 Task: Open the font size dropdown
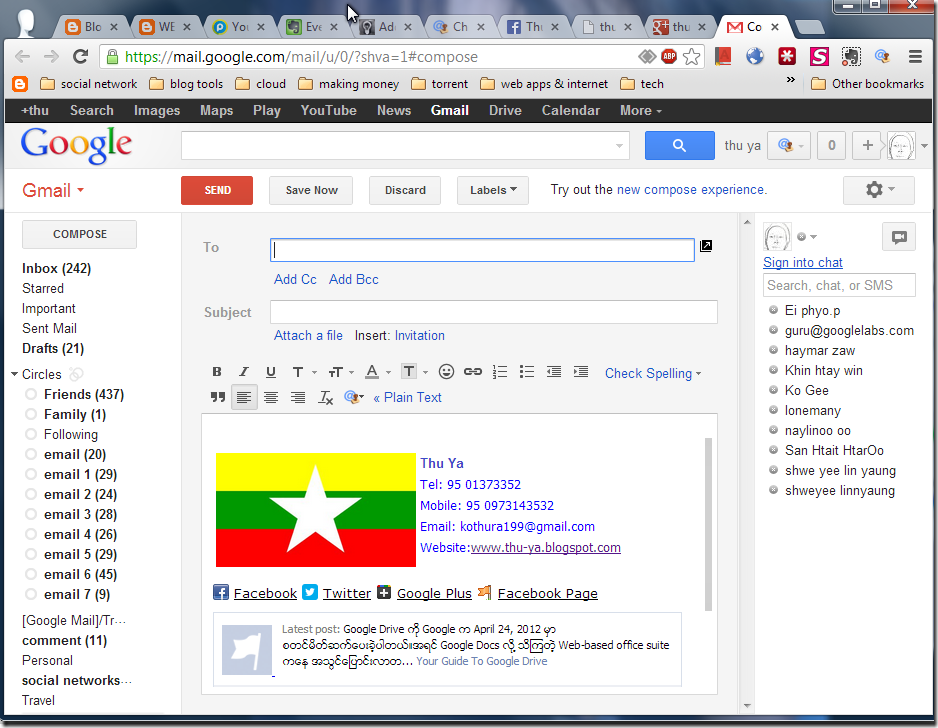[x=341, y=372]
